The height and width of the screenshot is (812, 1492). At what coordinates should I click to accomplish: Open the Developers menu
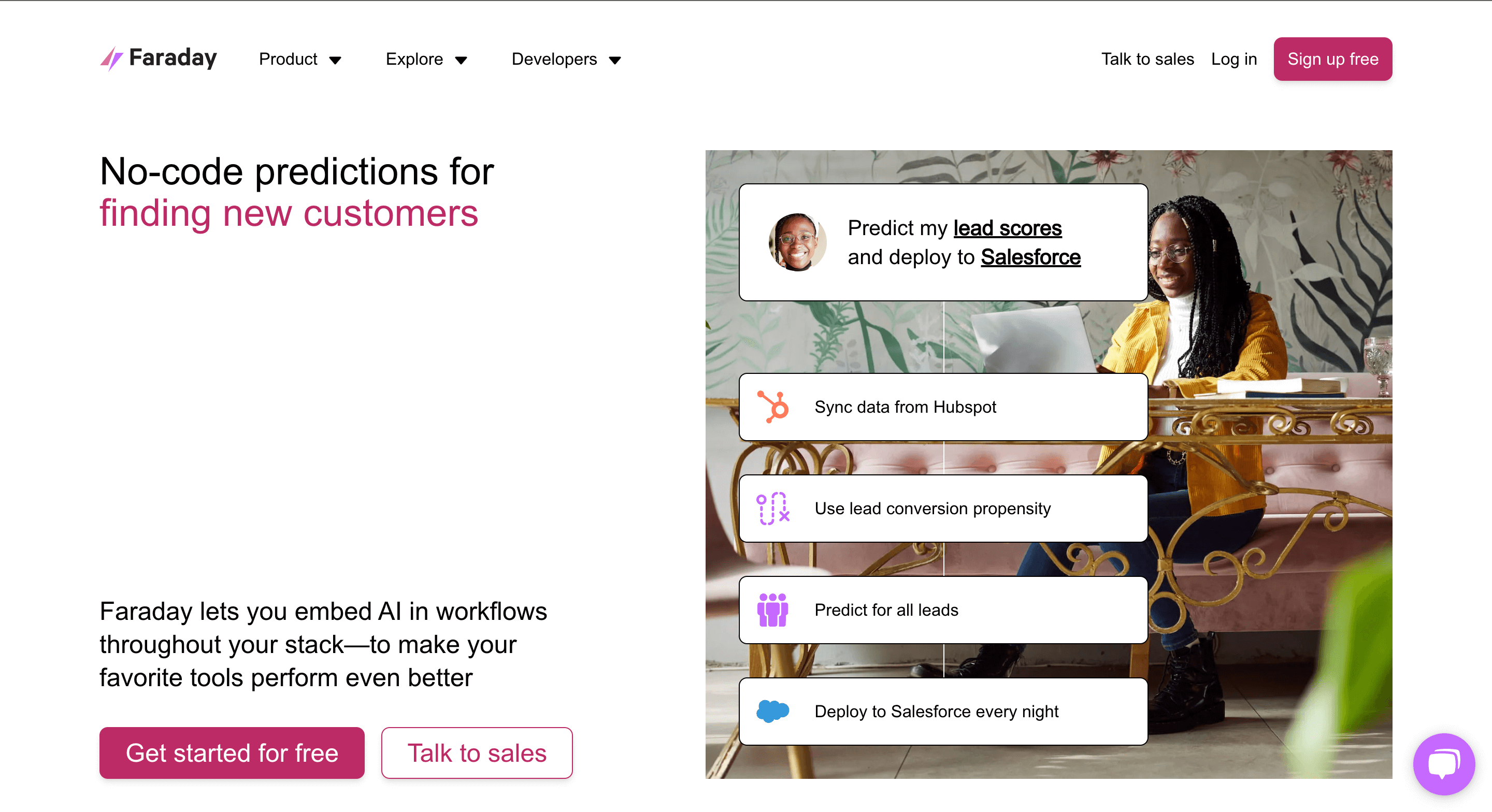[554, 59]
